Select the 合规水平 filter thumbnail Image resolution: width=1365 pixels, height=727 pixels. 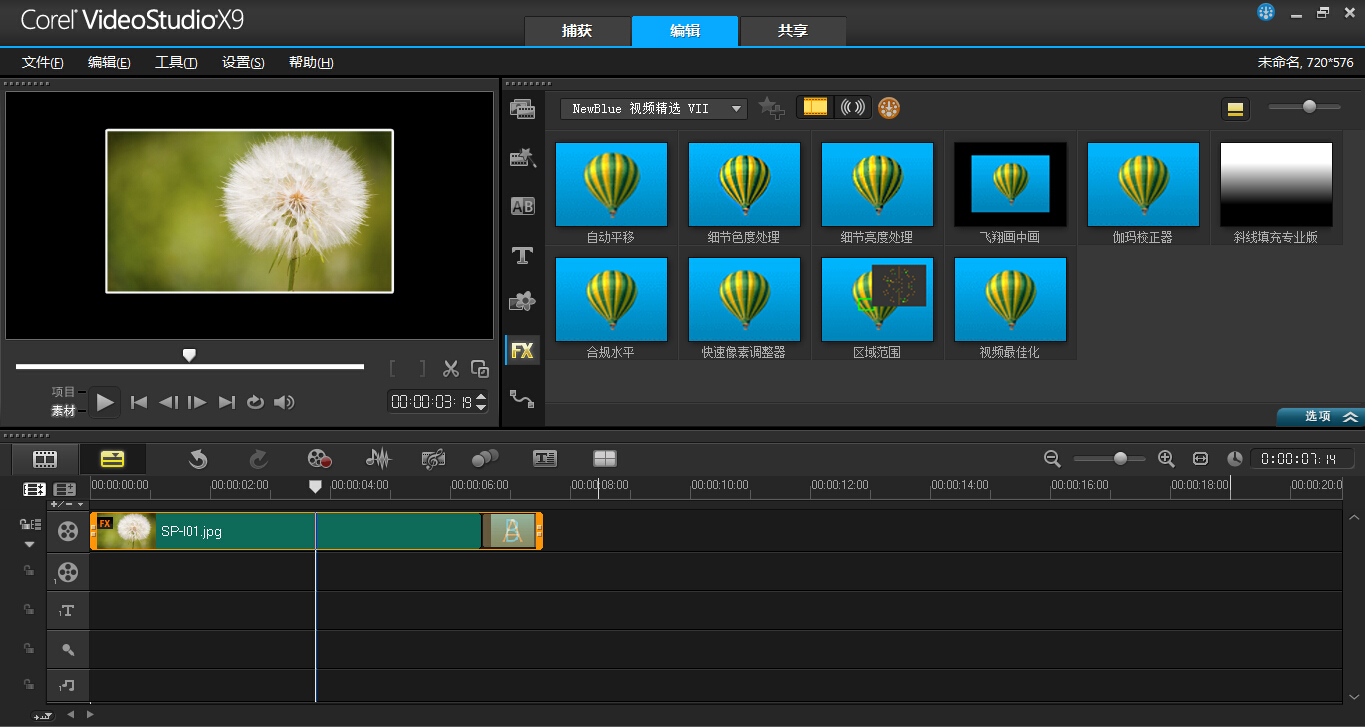(x=611, y=300)
